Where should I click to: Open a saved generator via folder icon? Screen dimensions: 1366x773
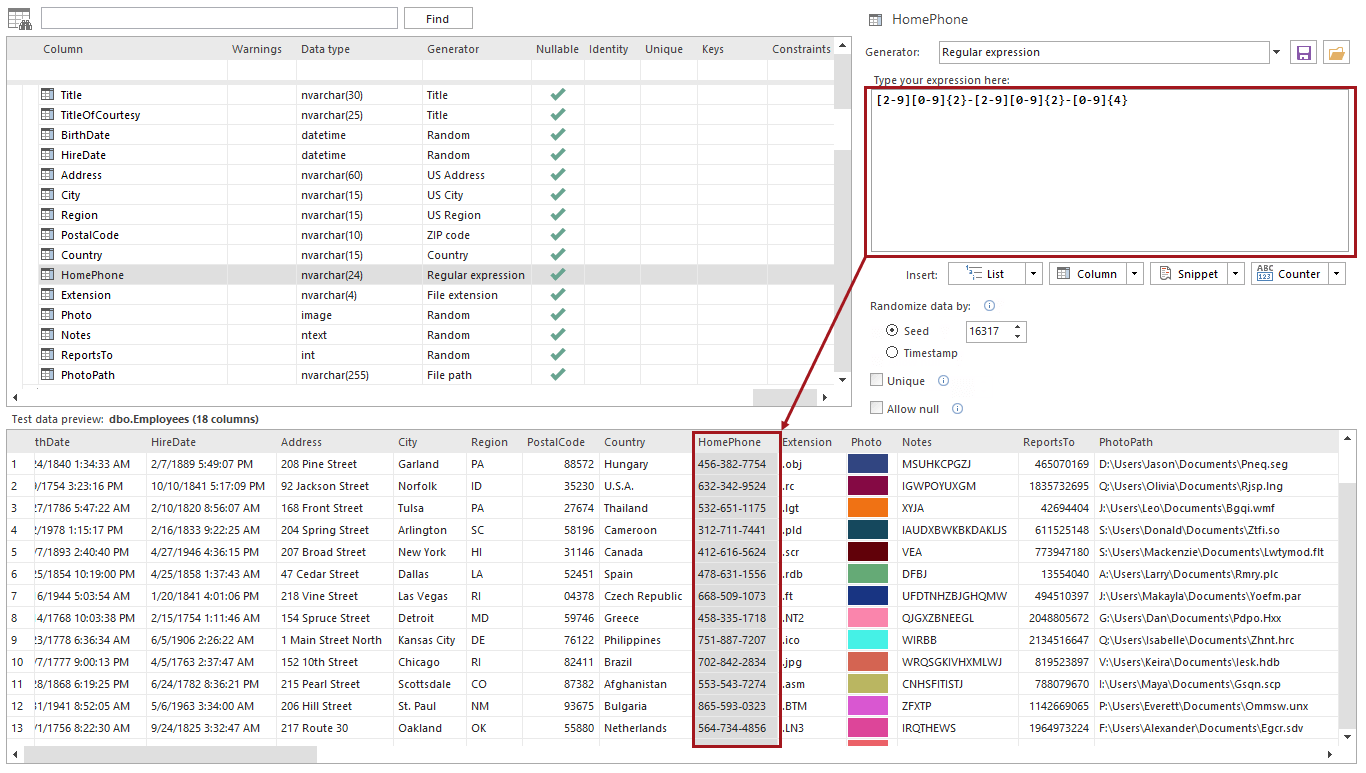coord(1336,53)
